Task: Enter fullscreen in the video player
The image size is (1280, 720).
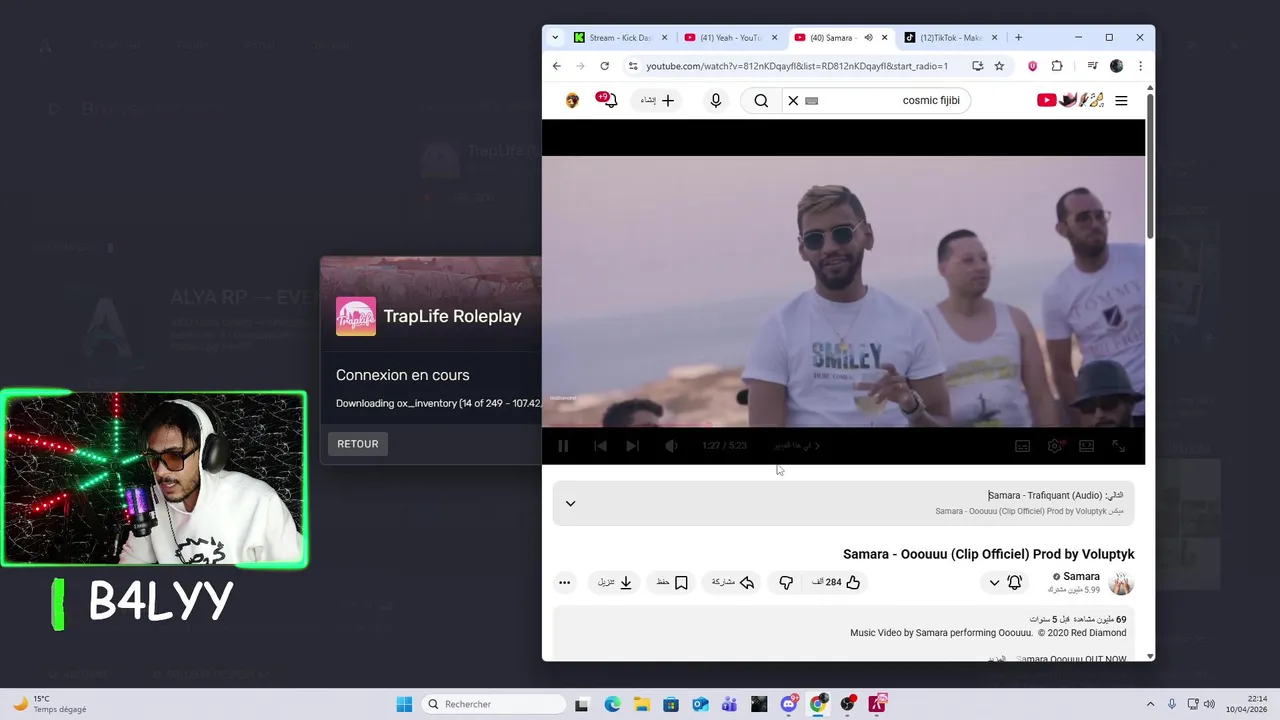Action: coord(1119,446)
